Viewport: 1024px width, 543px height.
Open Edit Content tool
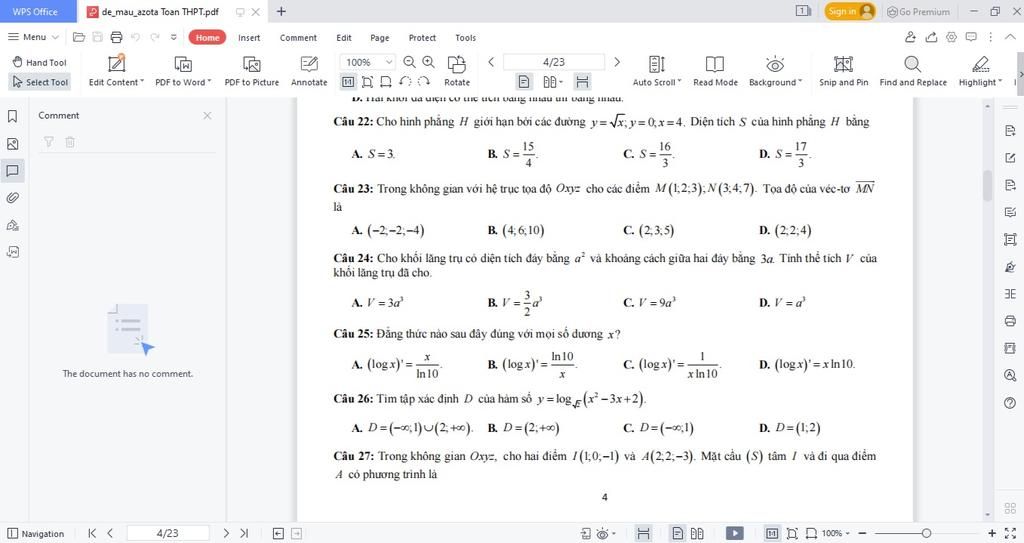(116, 71)
